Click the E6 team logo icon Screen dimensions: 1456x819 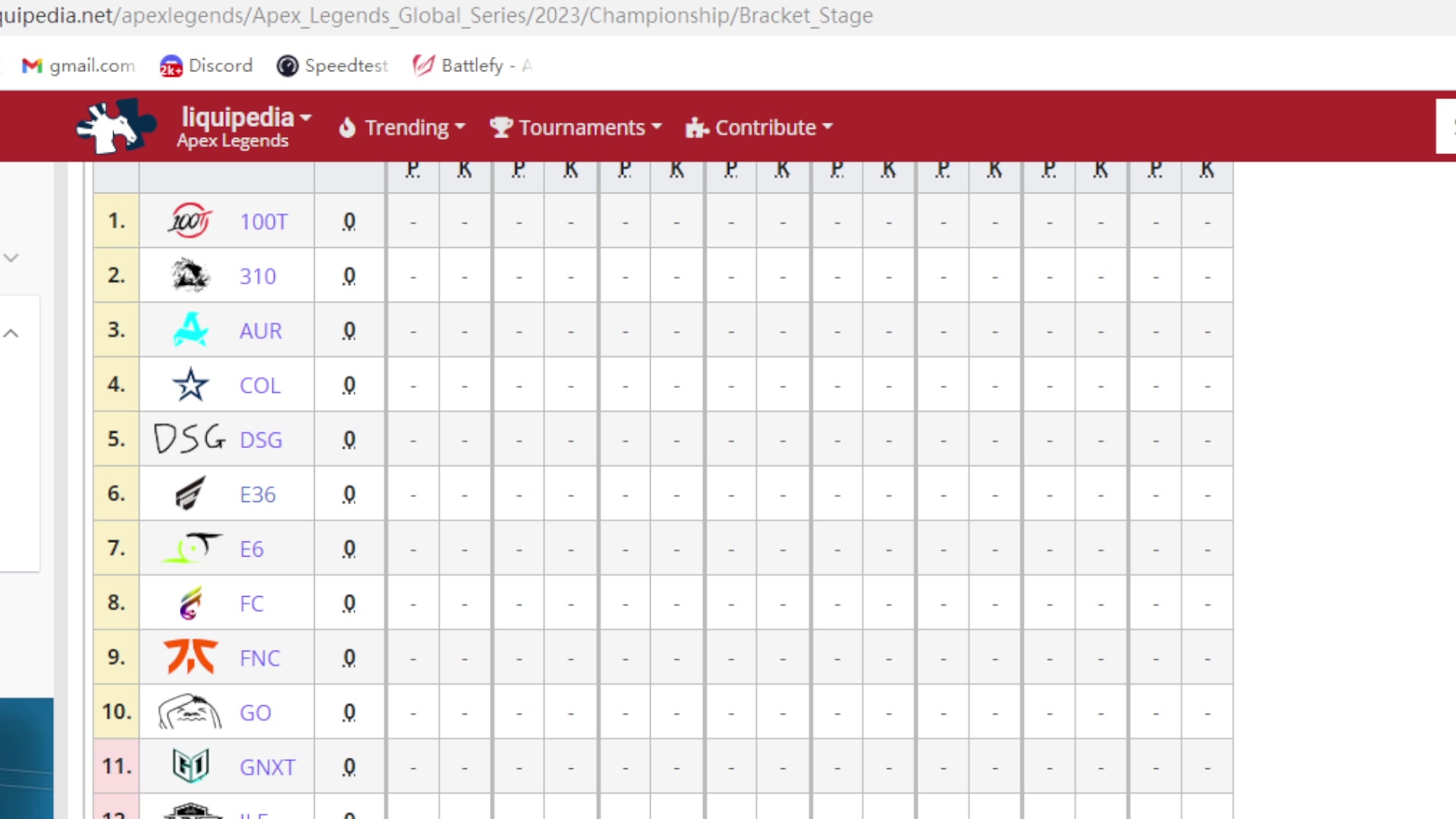pos(189,548)
